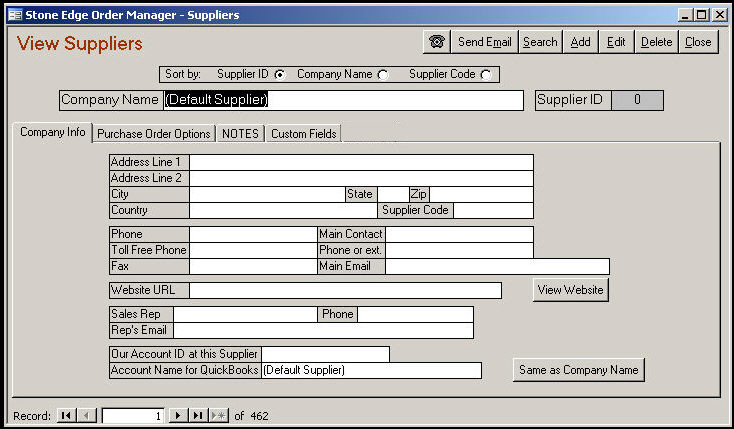Click the Sales Rep Phone field

click(x=415, y=314)
